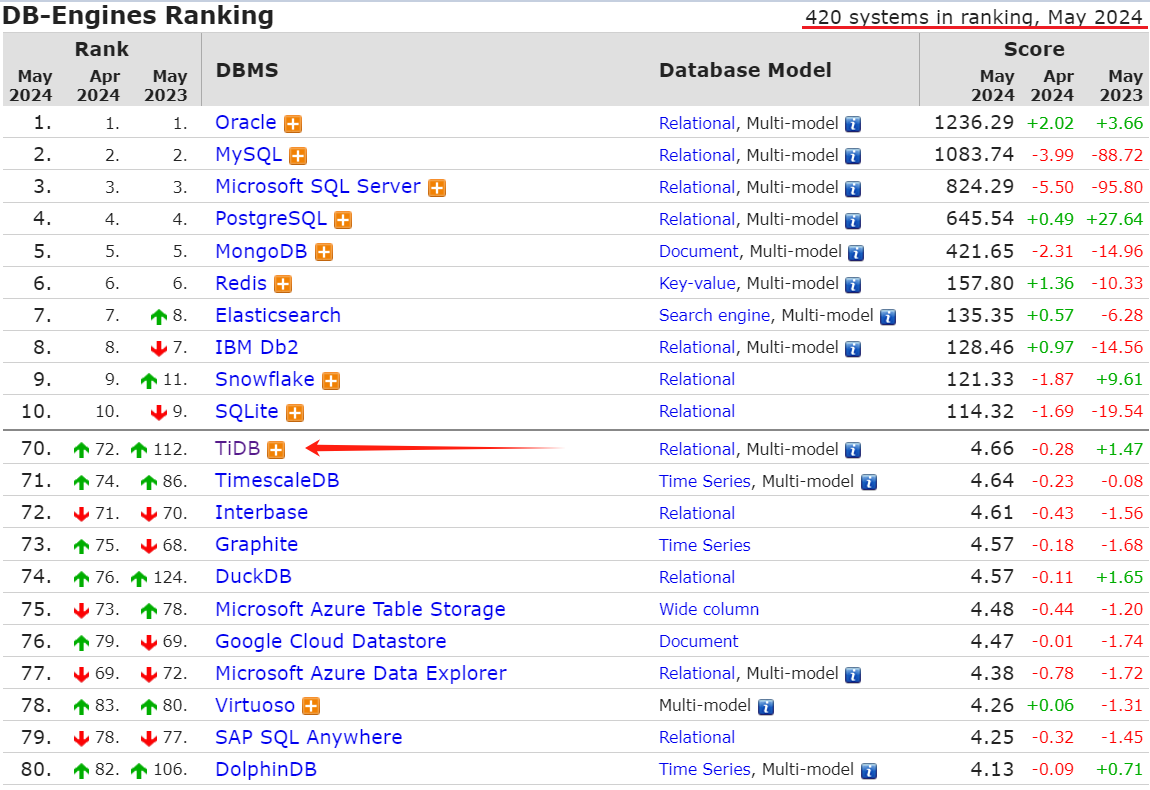Open the info icon in Redis's row
1150x790 pixels.
click(852, 285)
